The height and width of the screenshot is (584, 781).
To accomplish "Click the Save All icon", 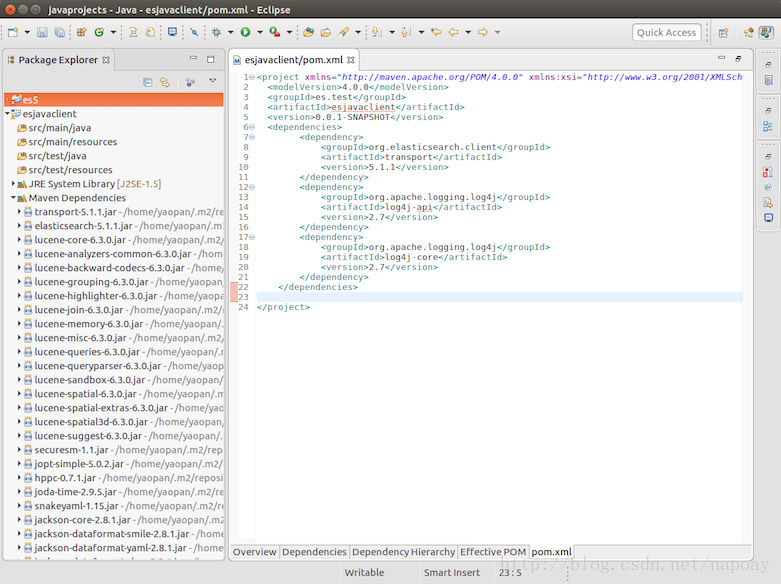I will [59, 32].
